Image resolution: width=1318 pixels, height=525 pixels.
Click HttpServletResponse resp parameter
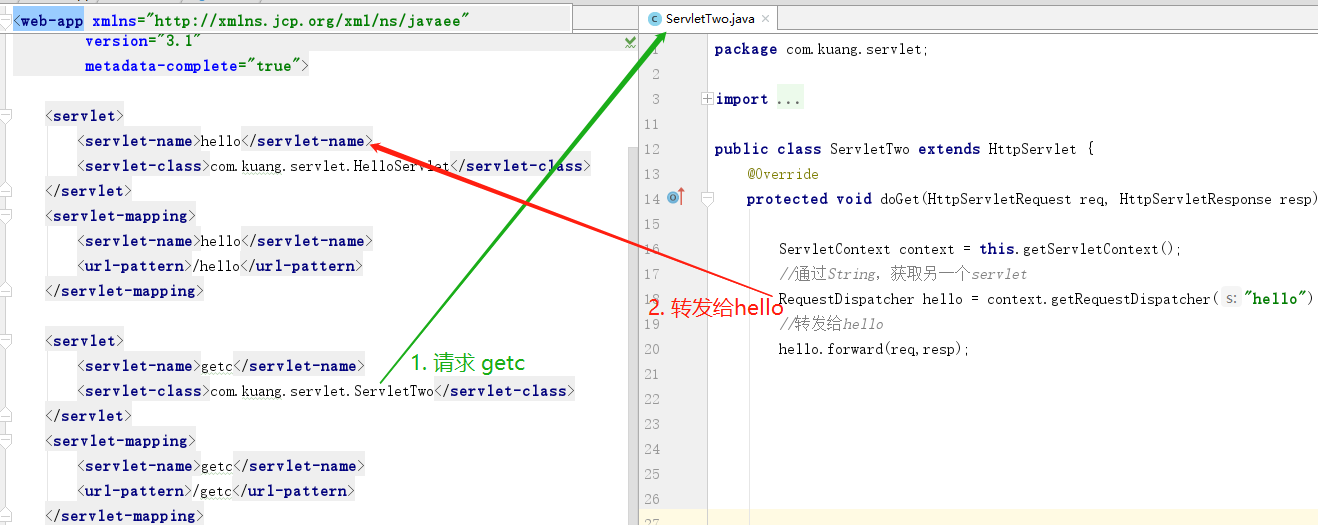(1214, 199)
